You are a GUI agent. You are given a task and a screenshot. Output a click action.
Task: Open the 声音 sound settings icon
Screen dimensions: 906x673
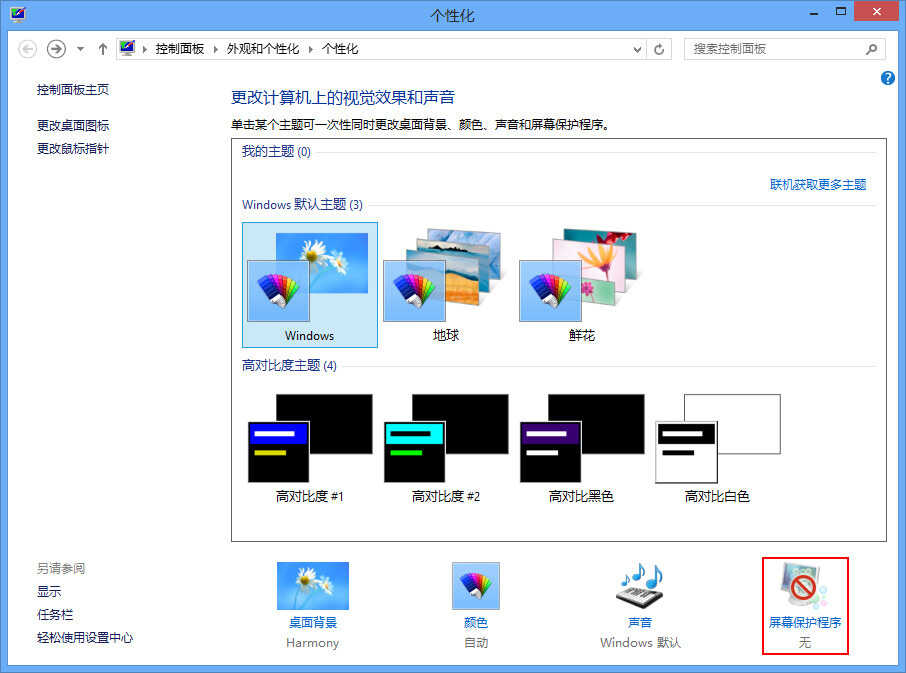pos(640,587)
